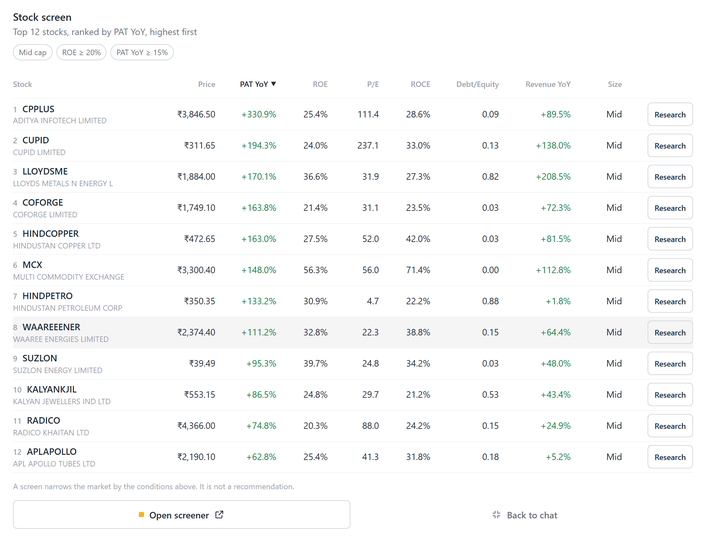
Task: Click the P/E value 237.1
Action: [x=368, y=145]
